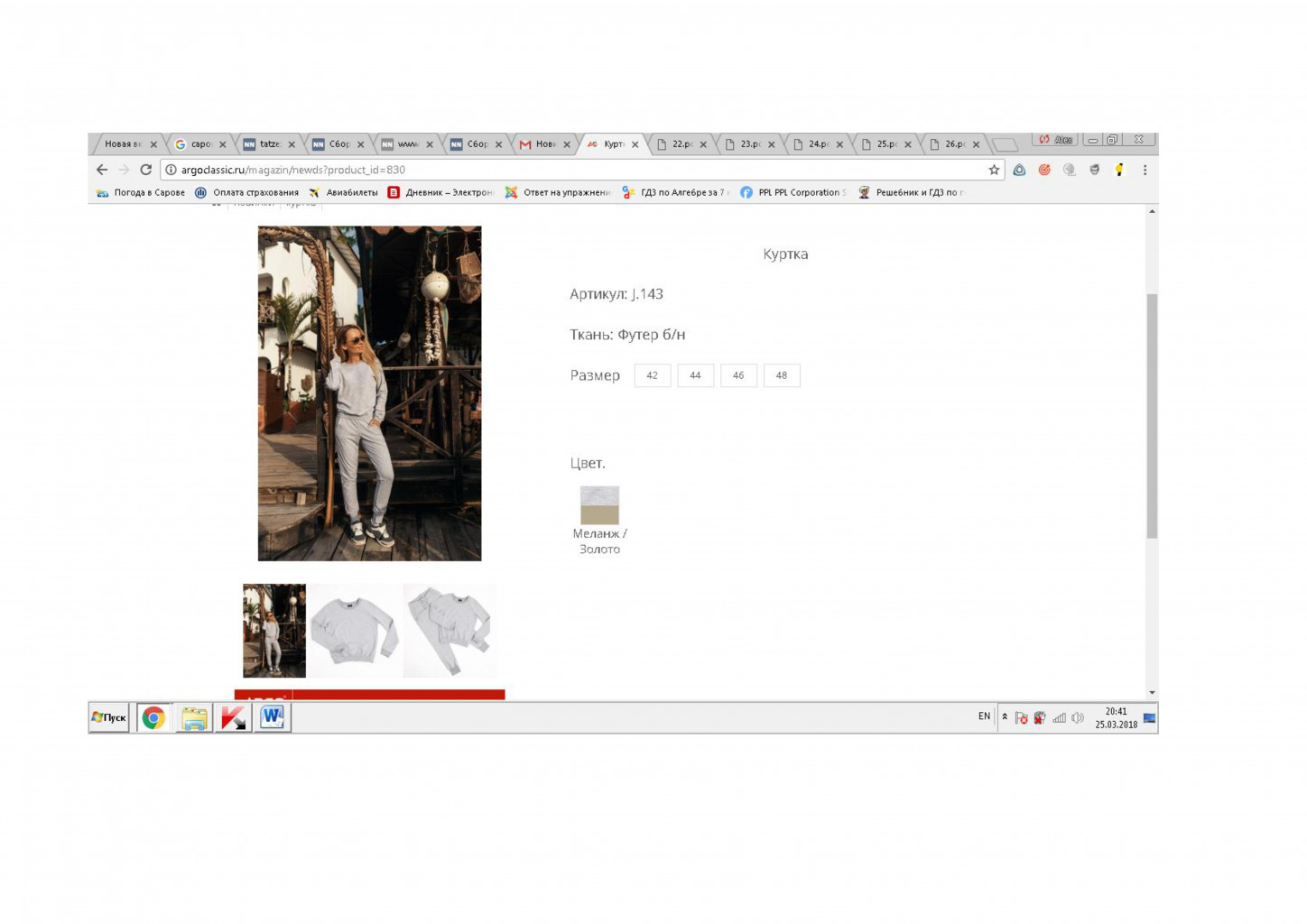
Task: Click the Куртка product title
Action: 785,254
